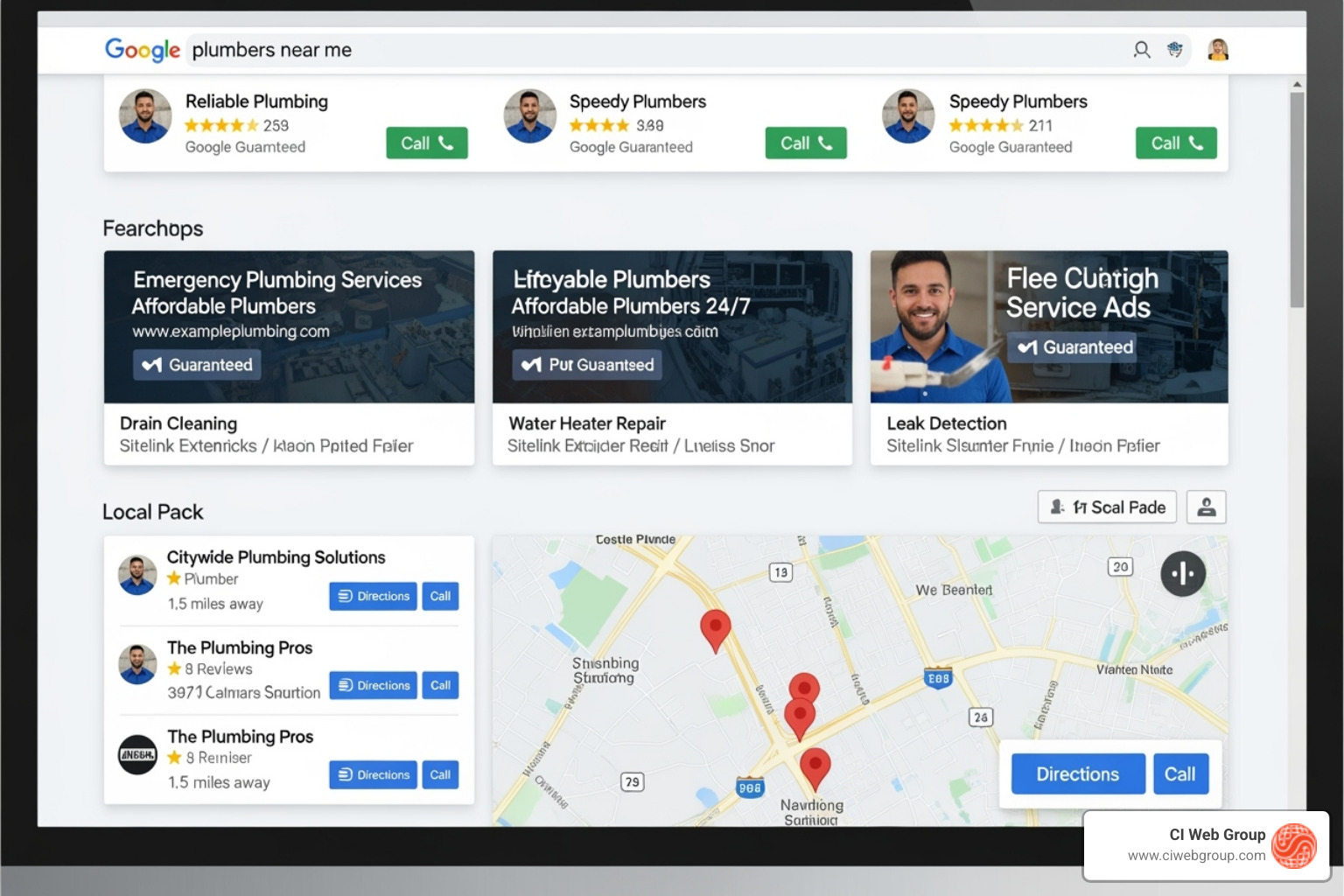This screenshot has width=1344, height=896.
Task: Visit the www.exampleplumbing.com link
Action: coord(230,331)
